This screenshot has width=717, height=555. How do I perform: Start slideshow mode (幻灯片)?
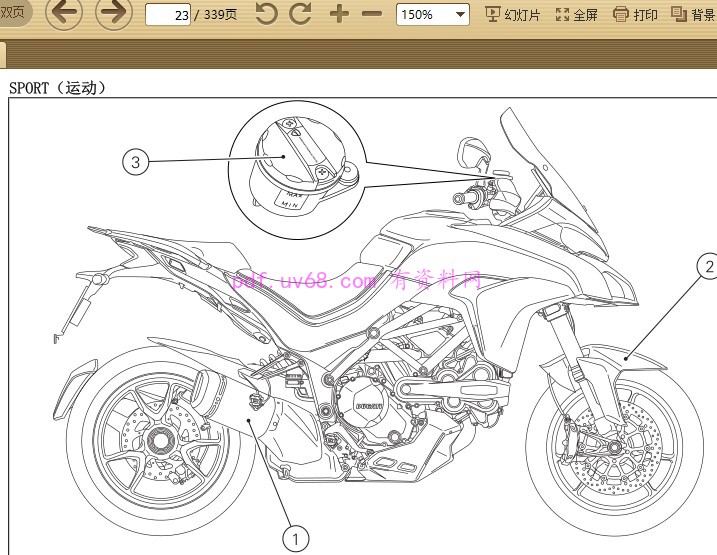click(x=512, y=14)
